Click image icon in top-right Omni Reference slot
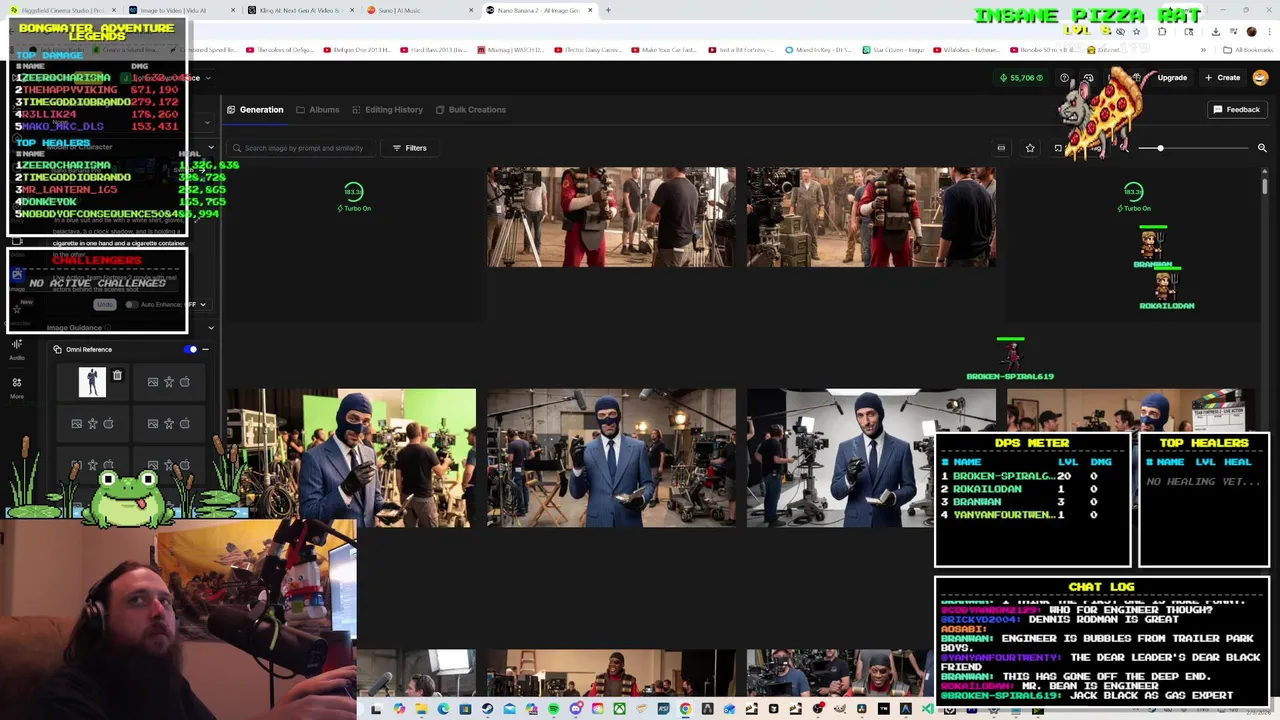This screenshot has height=720, width=1280. [153, 382]
